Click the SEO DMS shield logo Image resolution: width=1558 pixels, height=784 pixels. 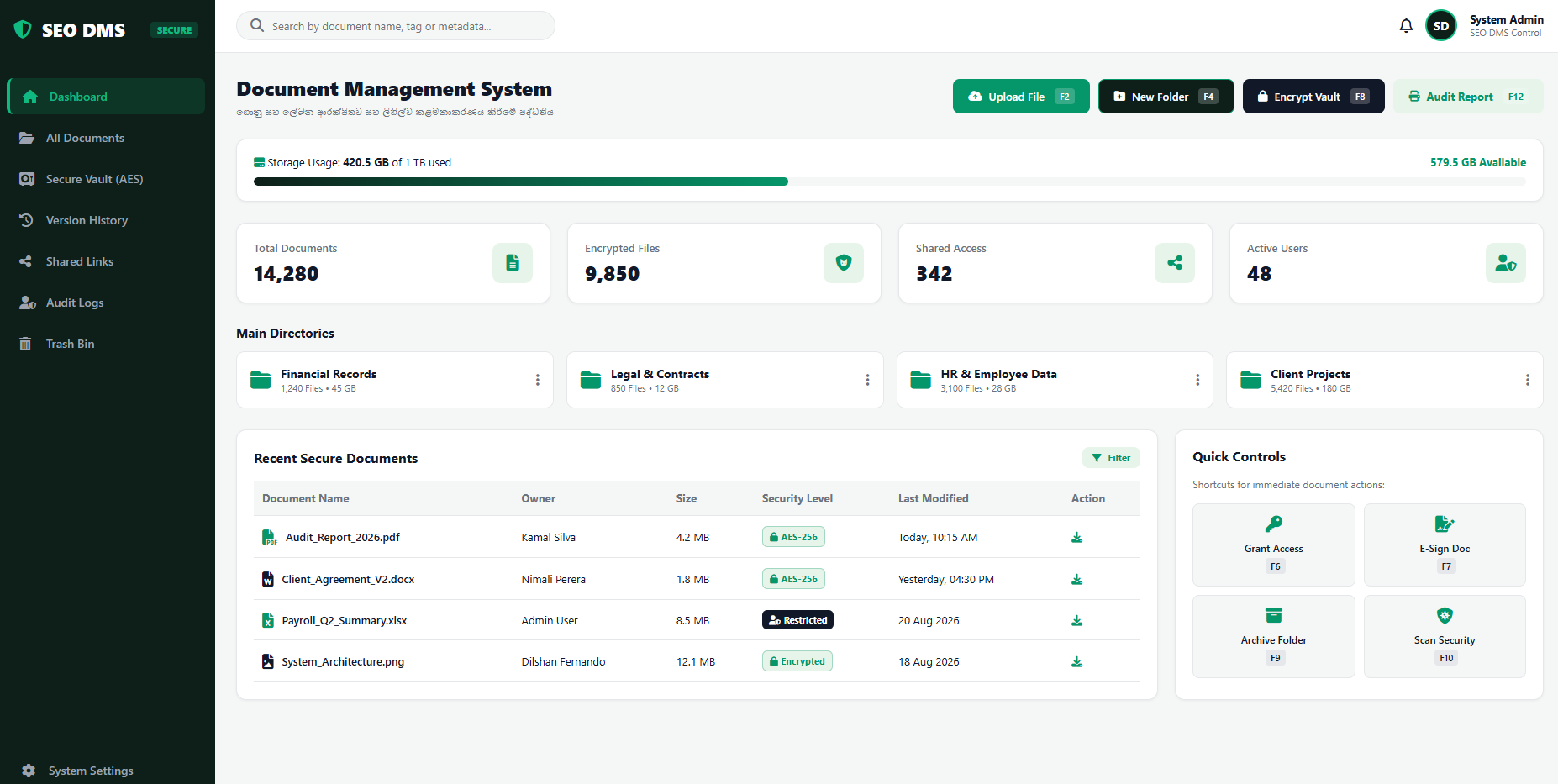[23, 29]
